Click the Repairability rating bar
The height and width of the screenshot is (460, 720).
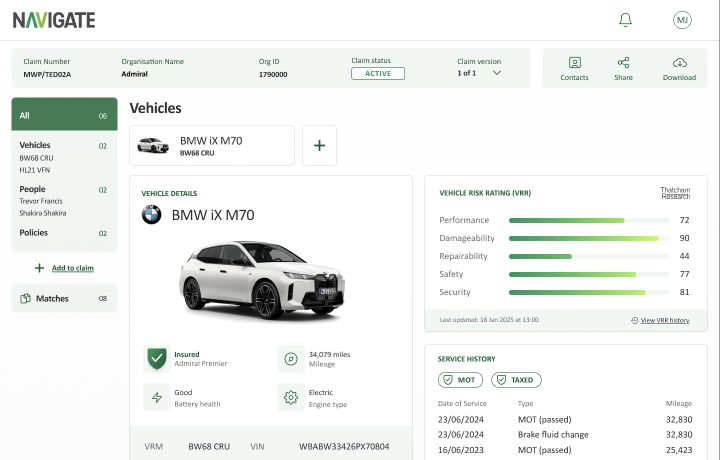pos(589,256)
